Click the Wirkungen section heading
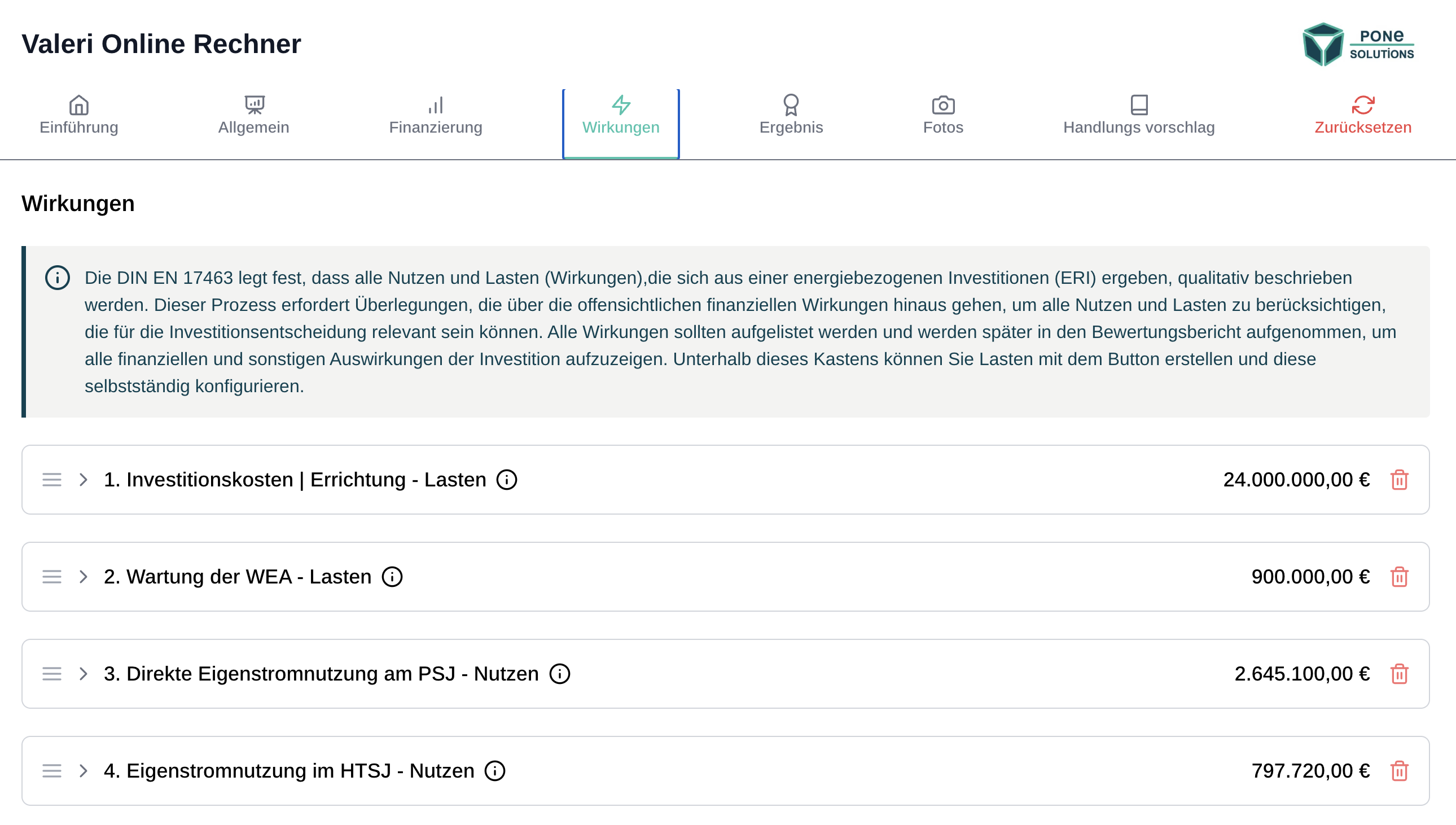The width and height of the screenshot is (1456, 825). tap(78, 203)
